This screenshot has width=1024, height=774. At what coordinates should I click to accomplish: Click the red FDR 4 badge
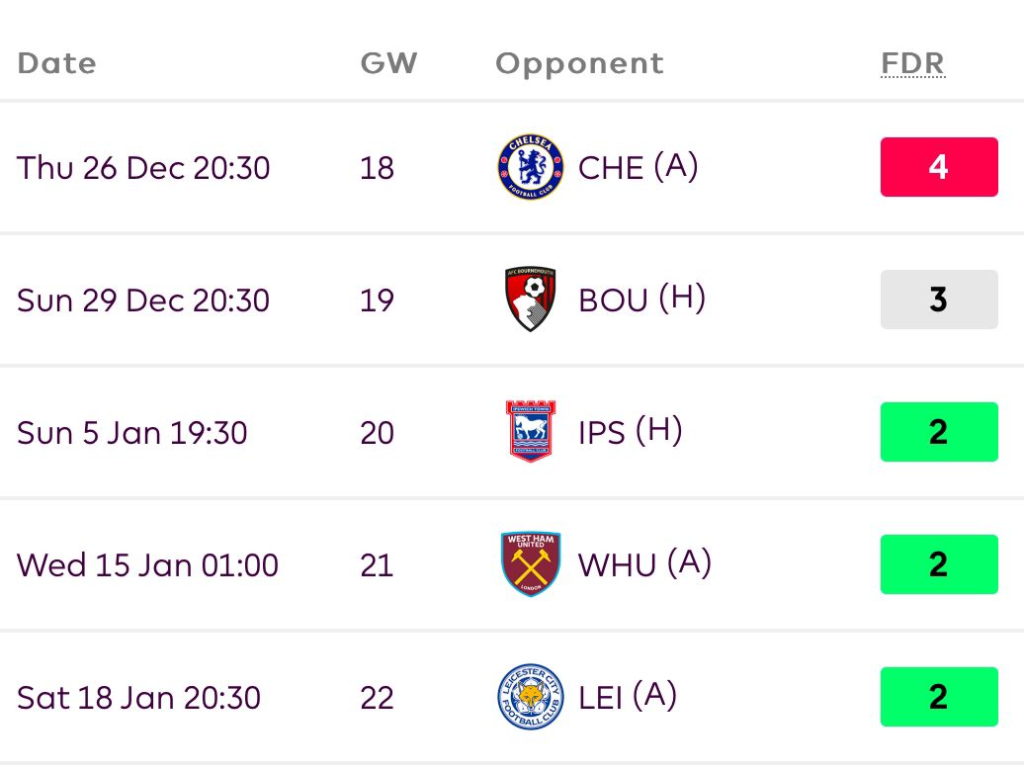pyautogui.click(x=938, y=167)
